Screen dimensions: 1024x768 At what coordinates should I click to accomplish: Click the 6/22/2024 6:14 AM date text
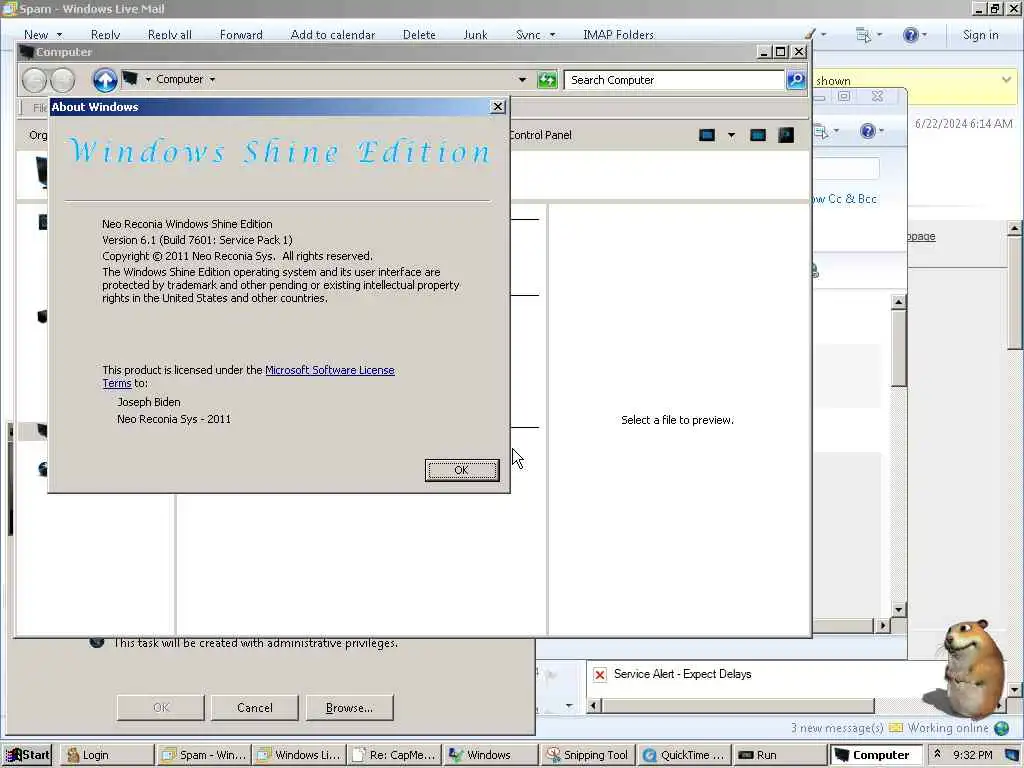[x=963, y=123]
